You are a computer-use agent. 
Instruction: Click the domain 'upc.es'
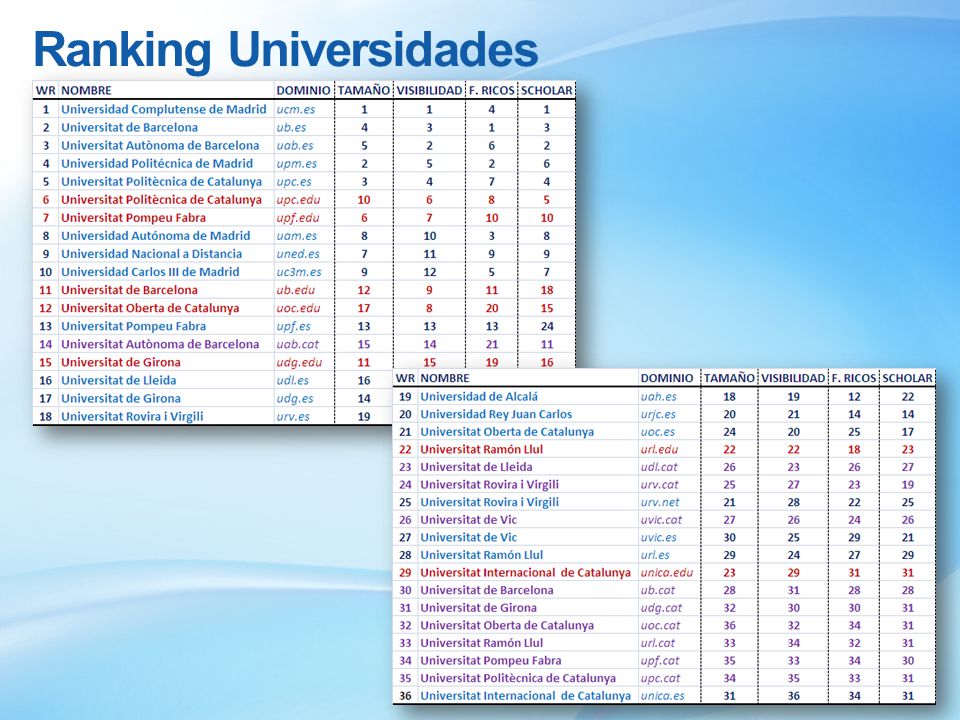(x=294, y=182)
